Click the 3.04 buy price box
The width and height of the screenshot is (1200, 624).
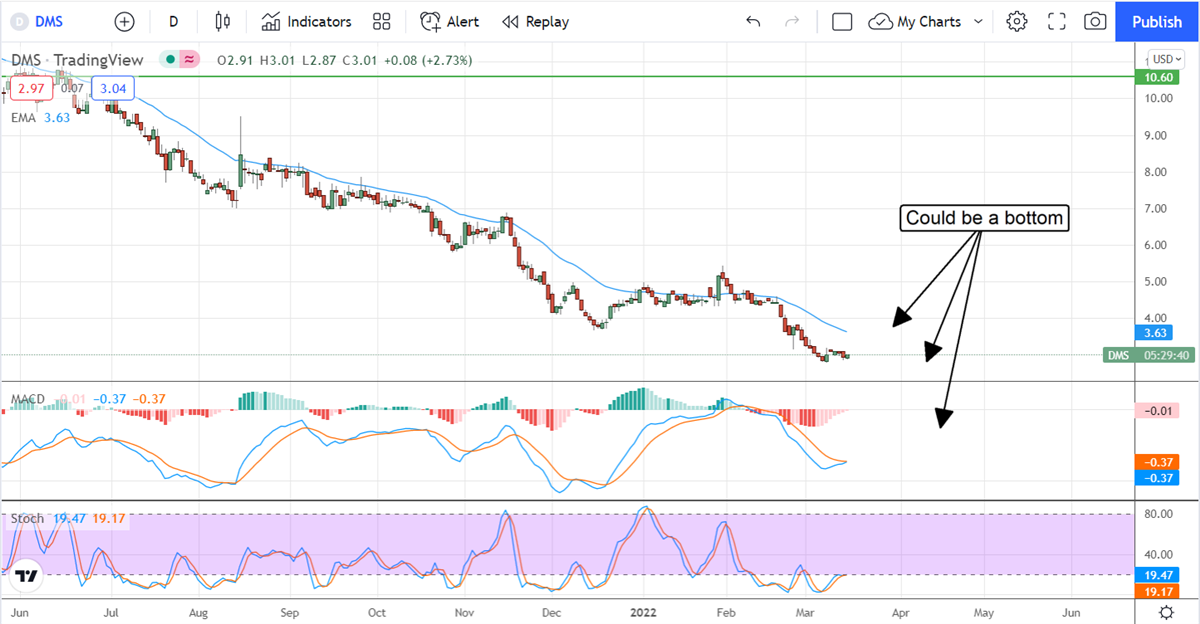click(x=111, y=89)
